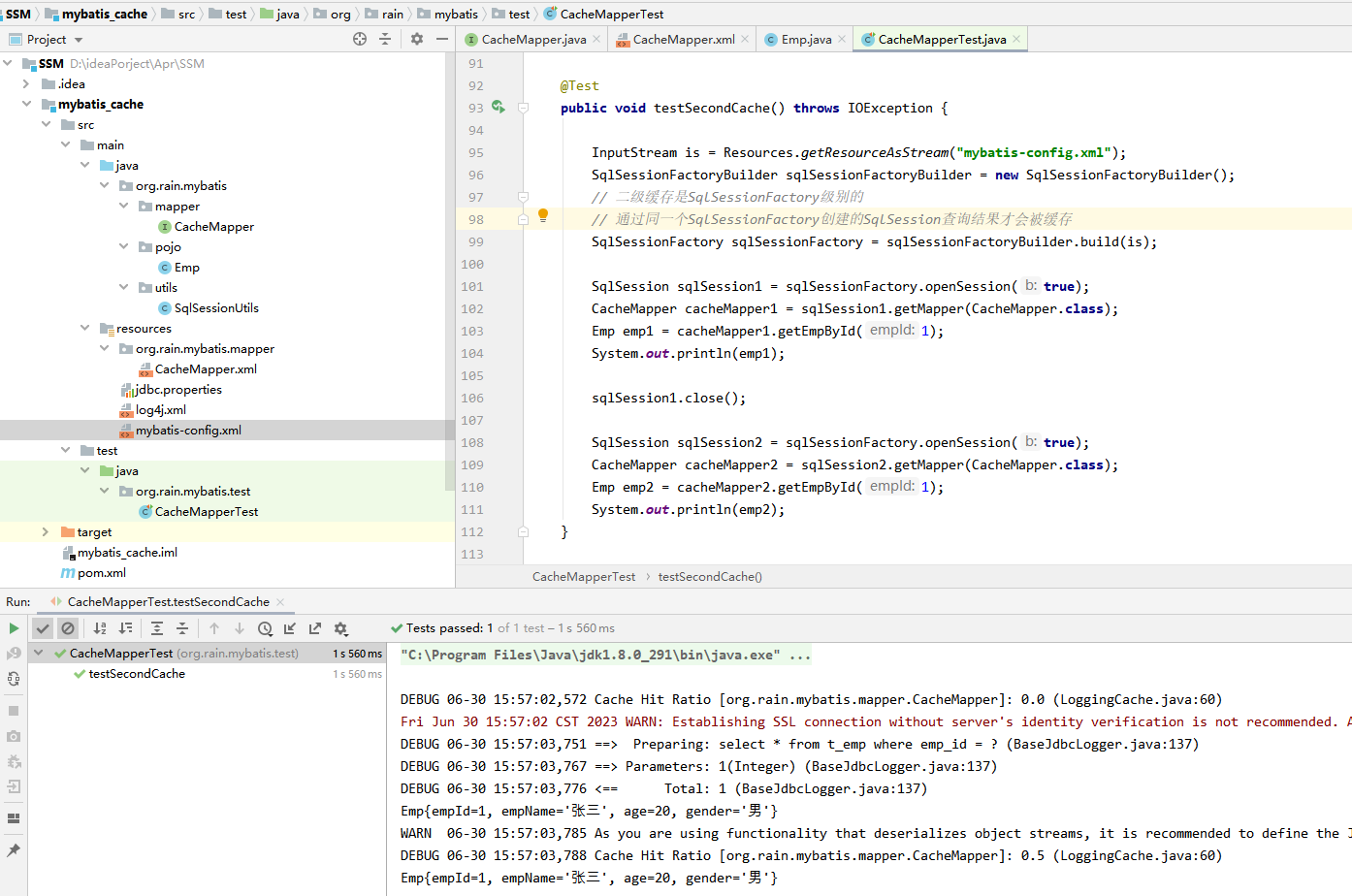
Task: Select testSecondCache test result
Action: coord(137,673)
